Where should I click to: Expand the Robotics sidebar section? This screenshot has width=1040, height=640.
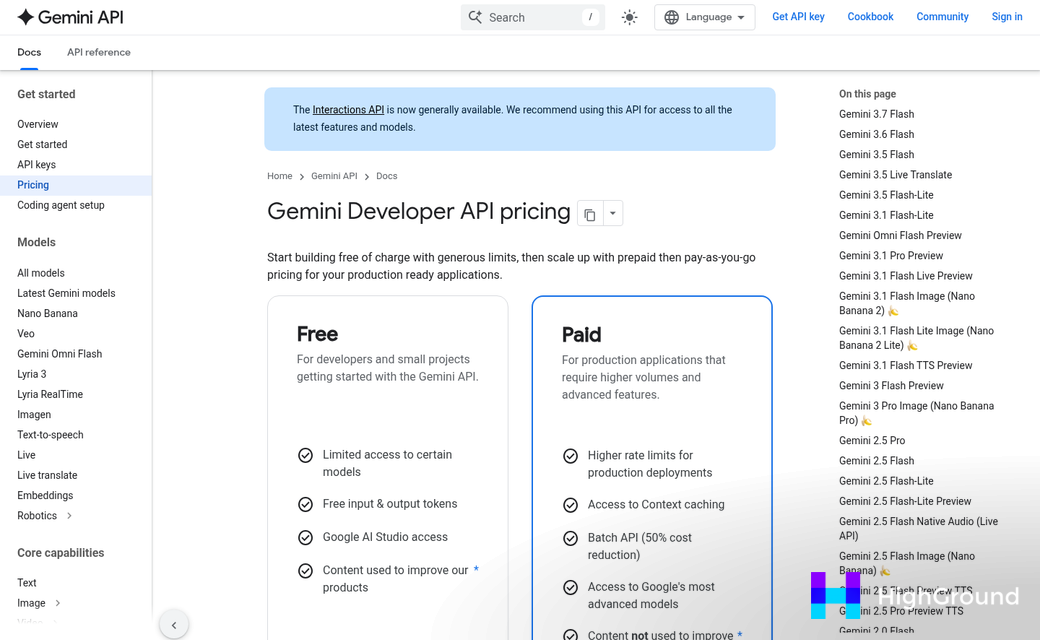pyautogui.click(x=69, y=515)
